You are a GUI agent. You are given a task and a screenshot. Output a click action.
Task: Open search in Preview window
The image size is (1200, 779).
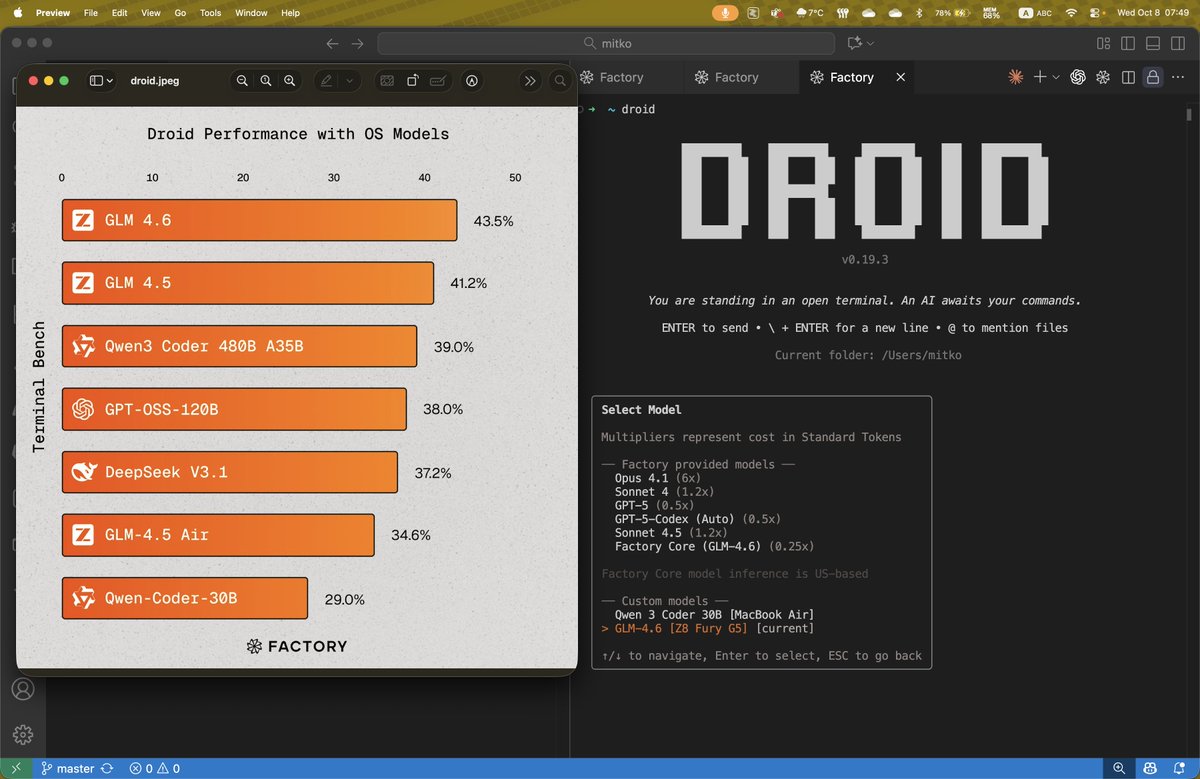click(x=561, y=81)
